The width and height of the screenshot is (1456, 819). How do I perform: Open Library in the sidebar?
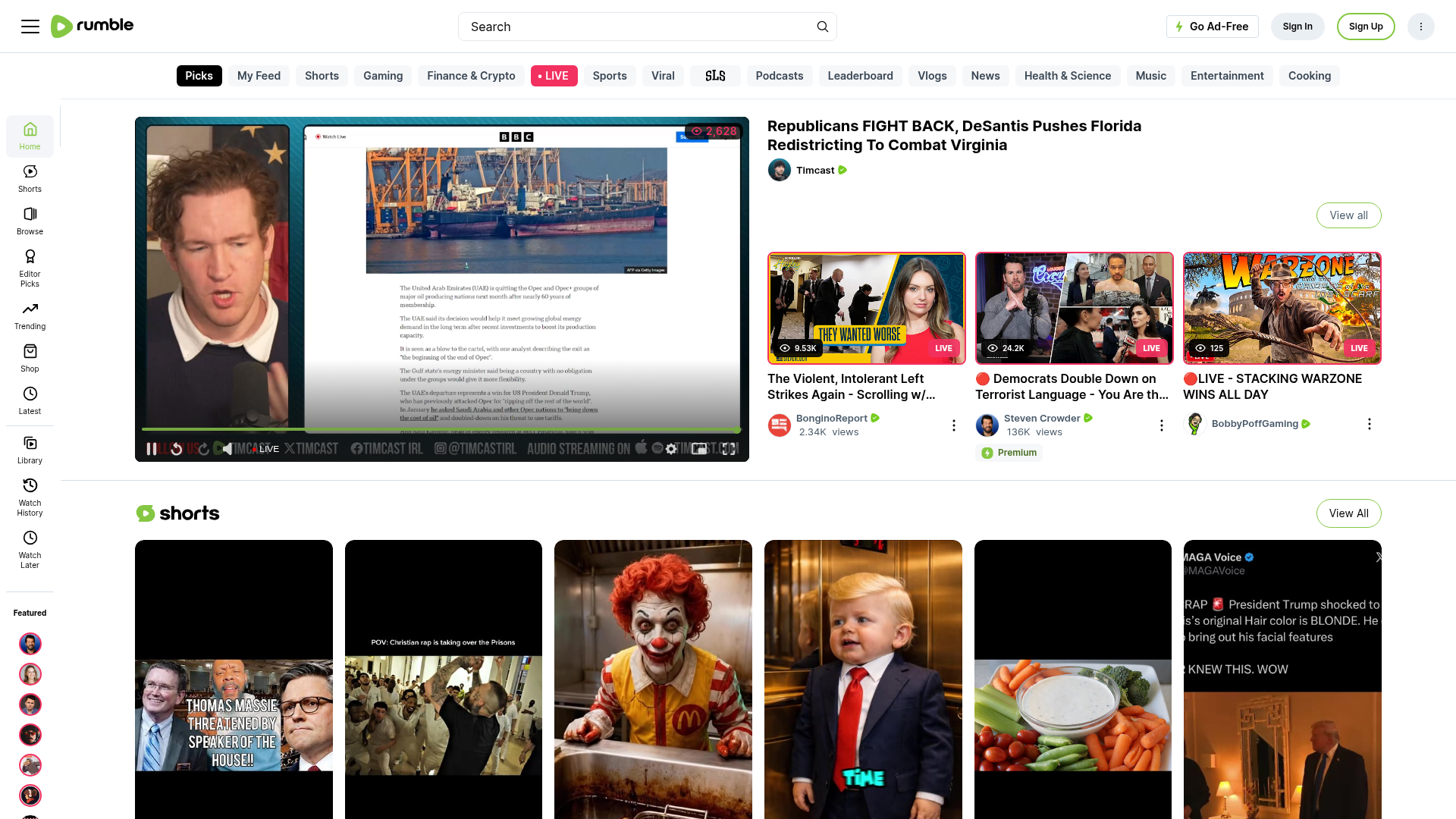pos(30,450)
